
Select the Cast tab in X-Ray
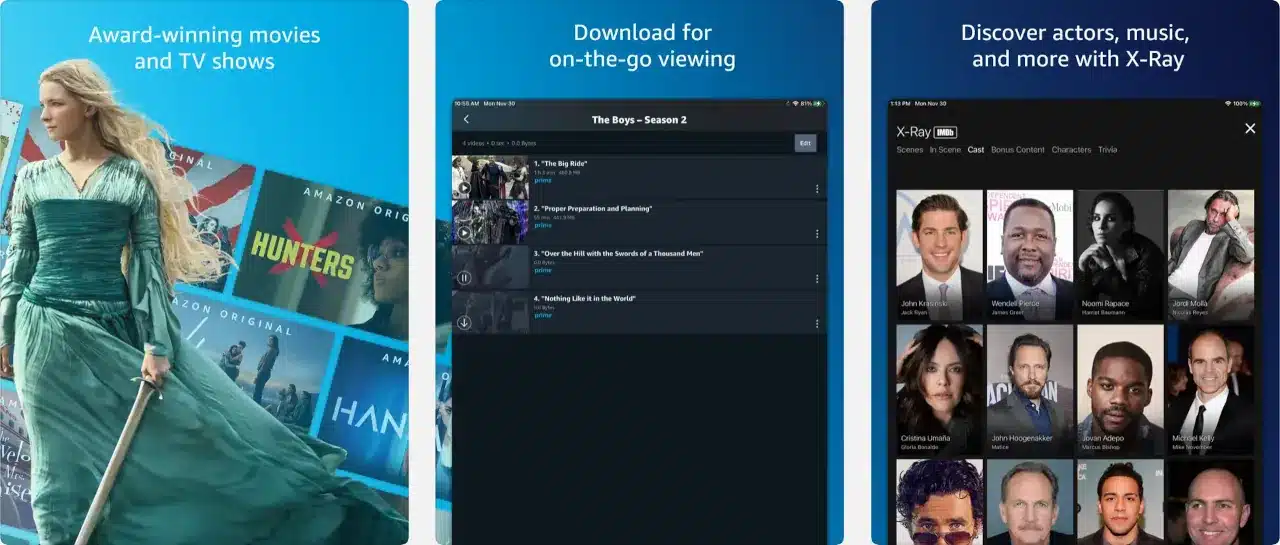point(976,150)
